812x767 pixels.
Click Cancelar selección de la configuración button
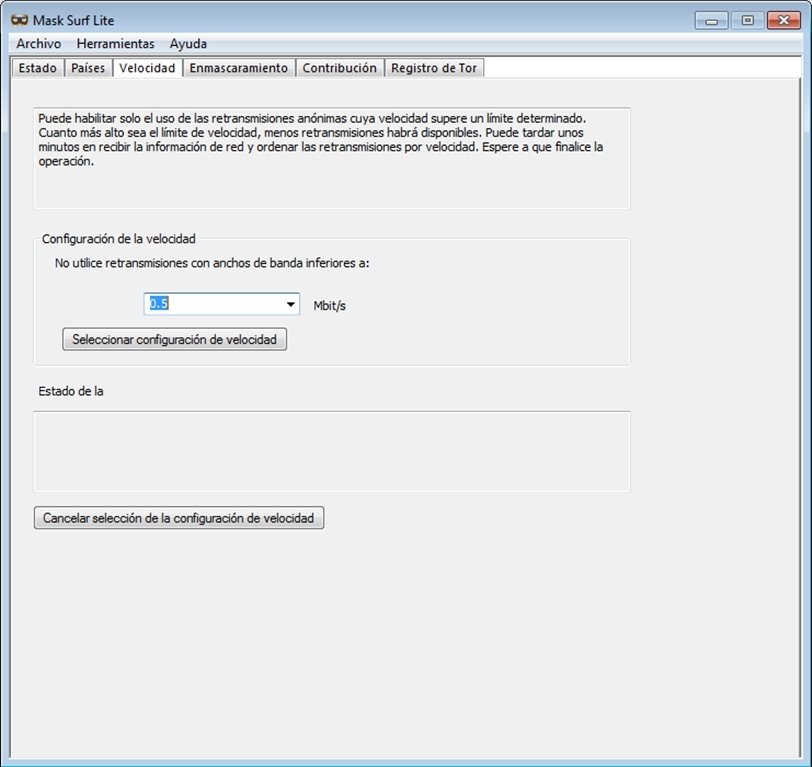tap(179, 518)
